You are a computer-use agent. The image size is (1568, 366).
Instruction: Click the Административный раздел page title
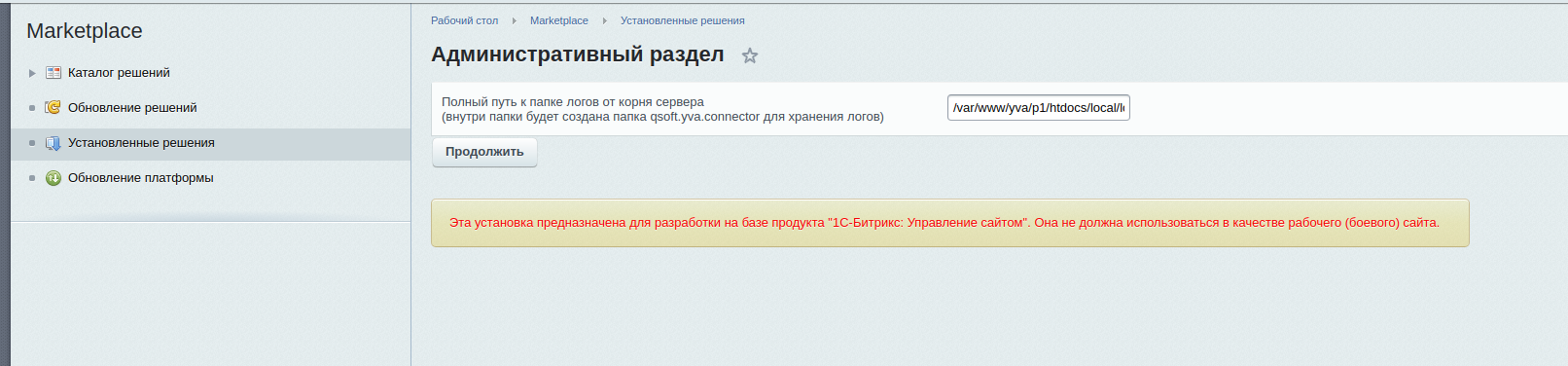point(578,55)
